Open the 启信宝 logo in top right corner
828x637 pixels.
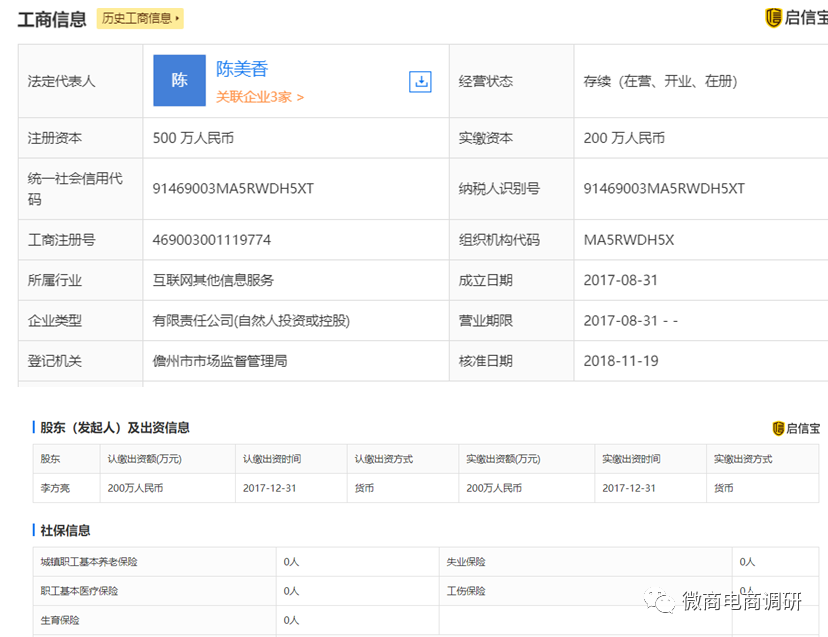tap(797, 18)
